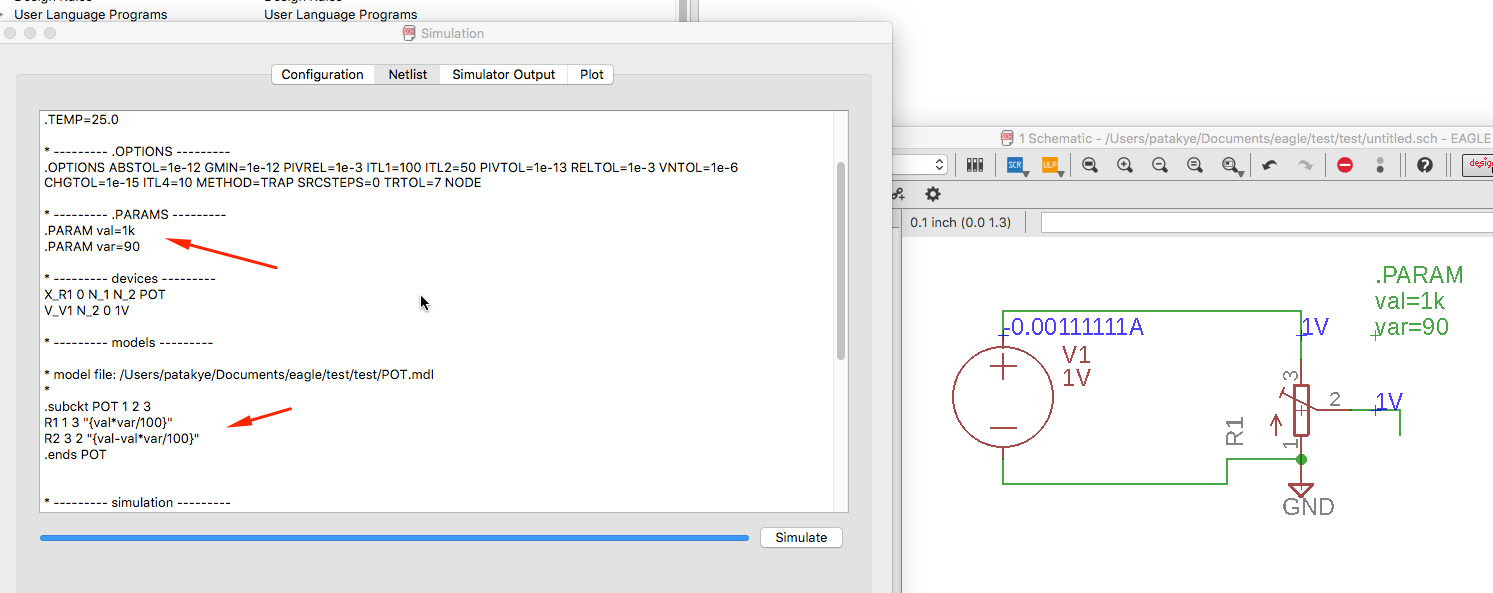The width and height of the screenshot is (1493, 593).
Task: Click the zoom in magnifier icon
Action: 1125,165
